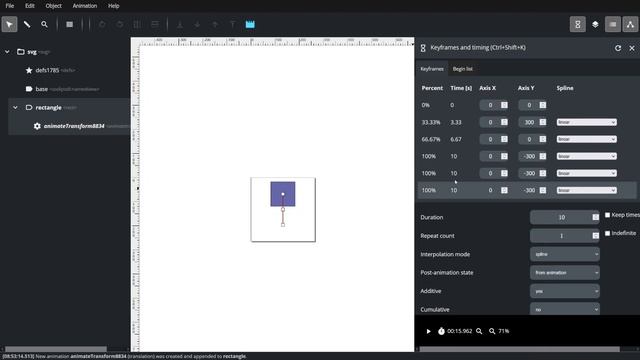
Task: Select the base tree item
Action: point(42,89)
